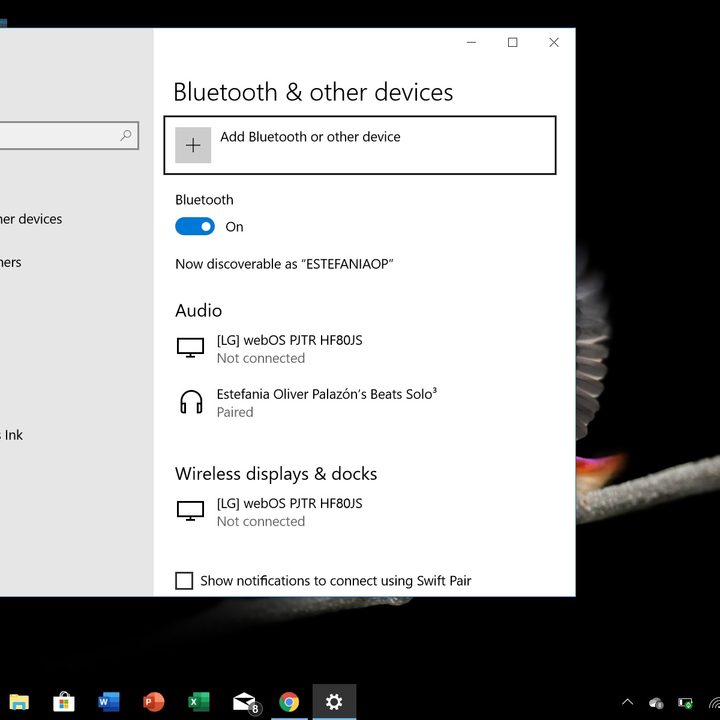Image resolution: width=720 pixels, height=720 pixels.
Task: Launch Excel from the taskbar
Action: click(198, 702)
